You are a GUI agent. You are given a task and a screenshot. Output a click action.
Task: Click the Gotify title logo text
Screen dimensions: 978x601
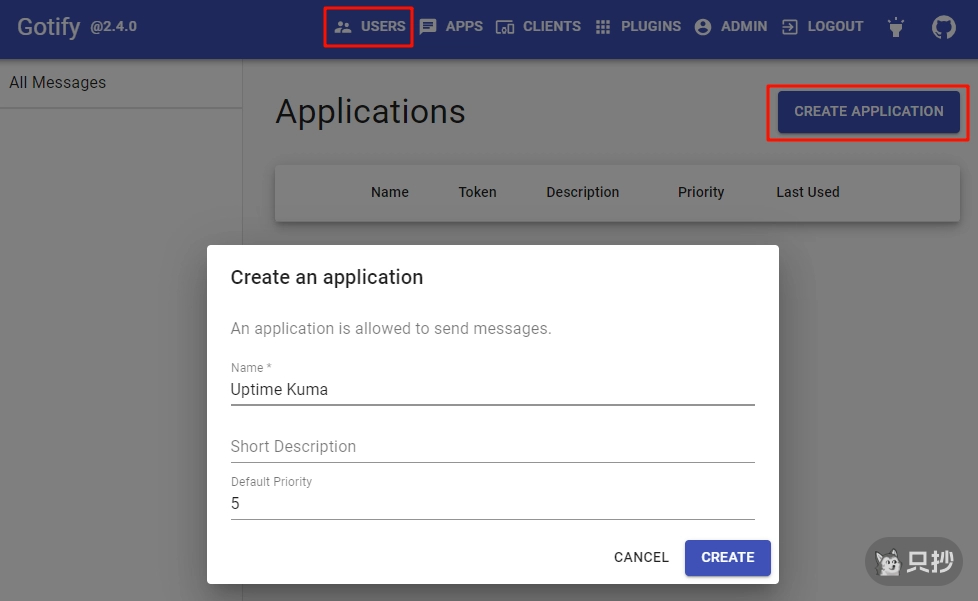(x=48, y=27)
